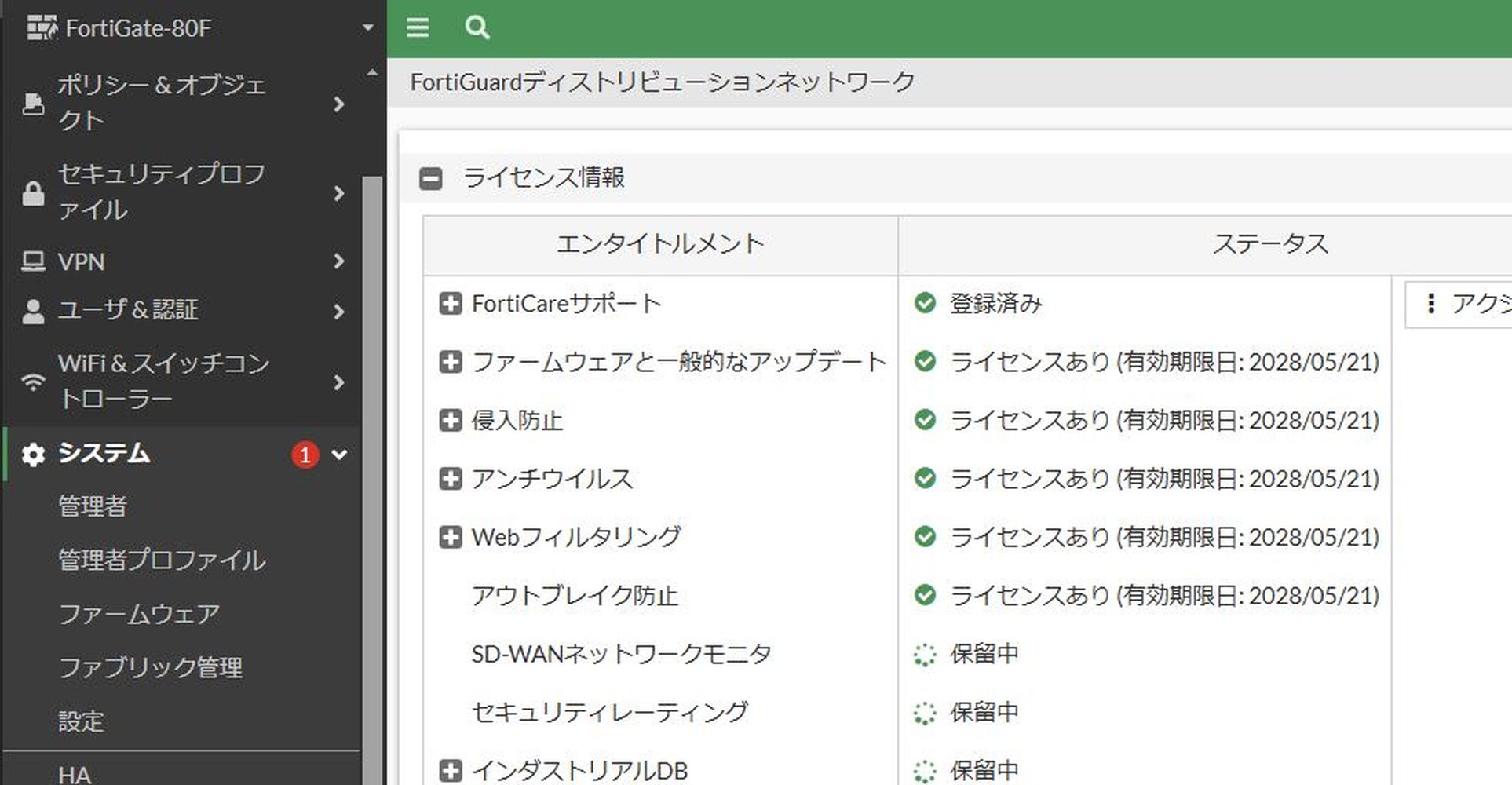The height and width of the screenshot is (785, 1512).
Task: Open 管理者プロファイル menu item
Action: pos(162,560)
